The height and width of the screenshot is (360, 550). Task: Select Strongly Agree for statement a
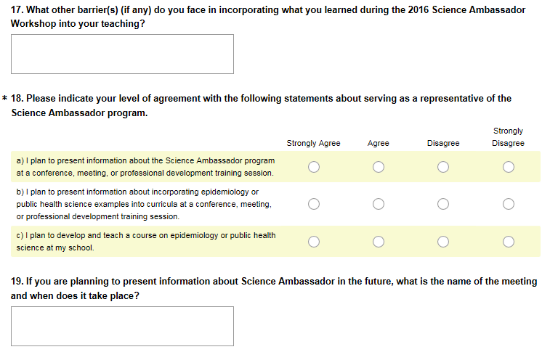(x=314, y=167)
